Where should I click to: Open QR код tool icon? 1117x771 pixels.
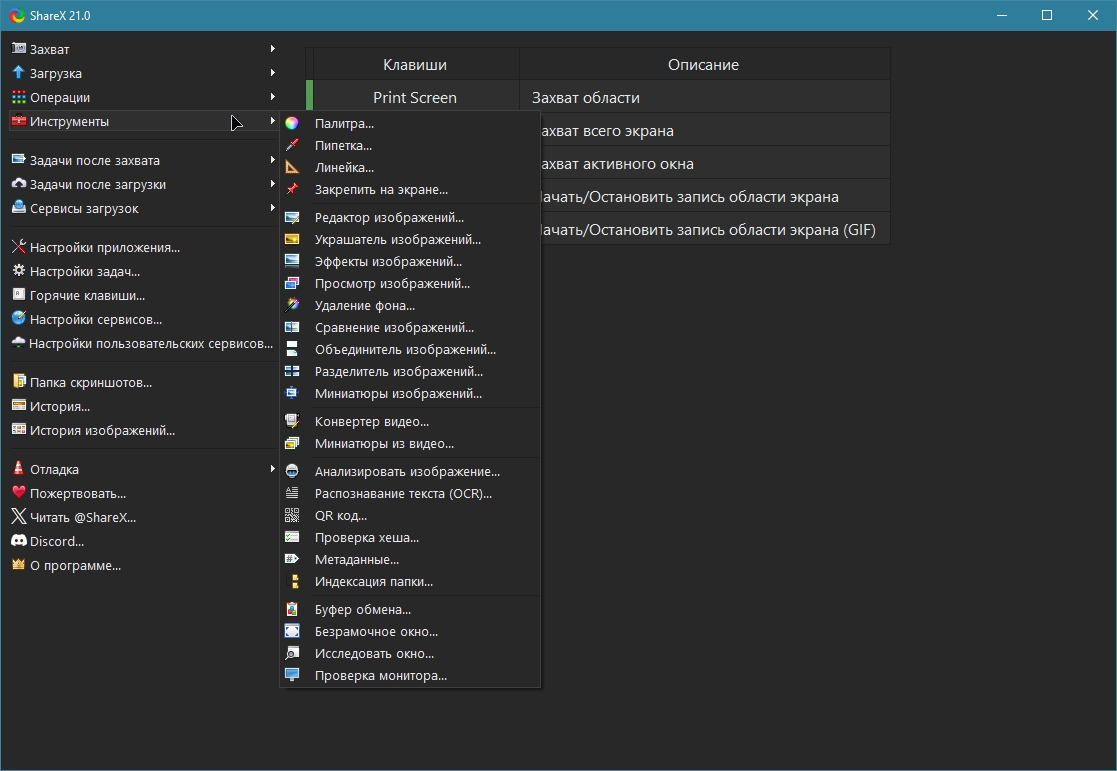pos(292,515)
